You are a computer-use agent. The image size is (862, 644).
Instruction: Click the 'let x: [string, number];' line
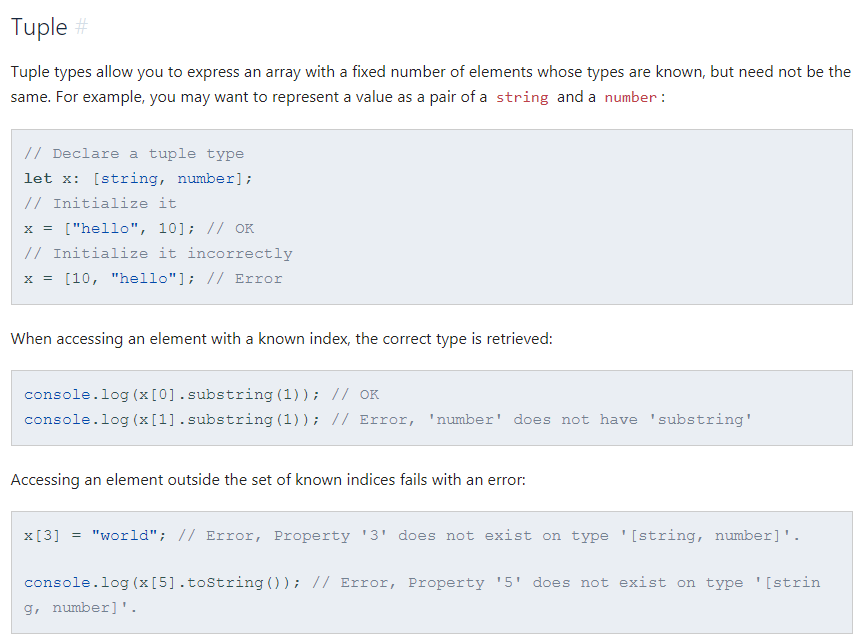click(x=138, y=179)
